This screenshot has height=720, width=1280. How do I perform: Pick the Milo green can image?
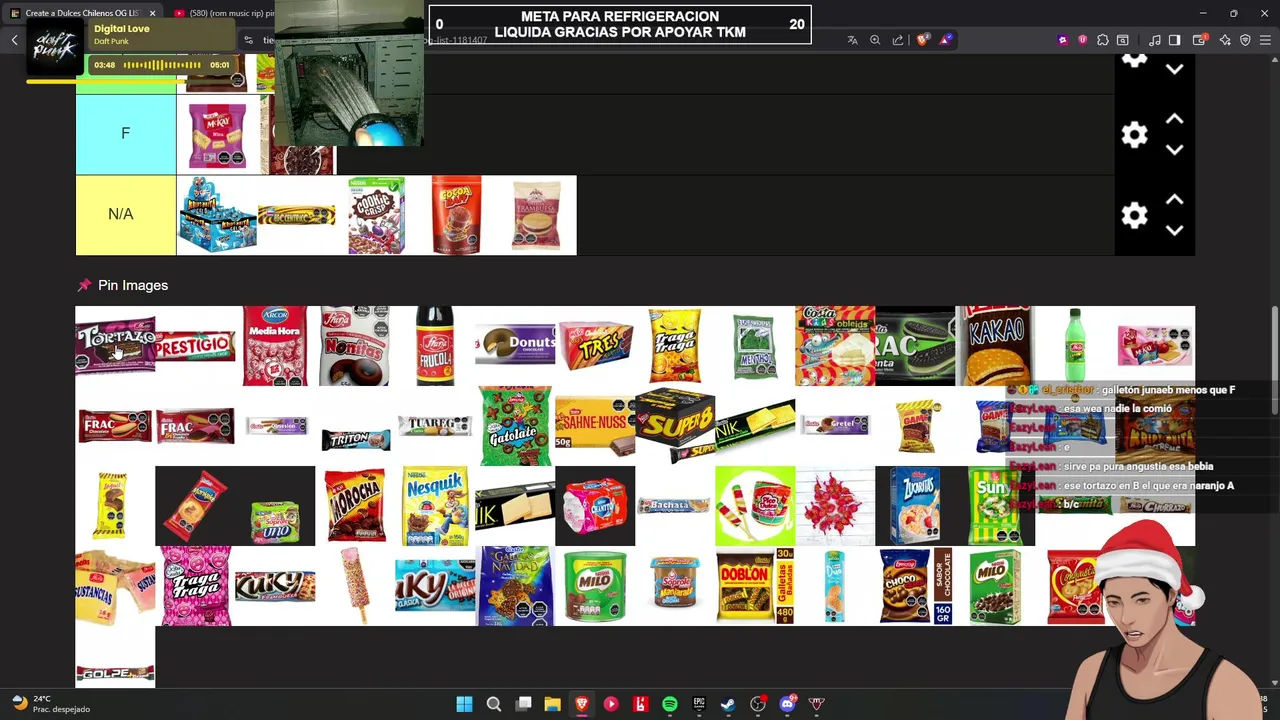(x=595, y=586)
